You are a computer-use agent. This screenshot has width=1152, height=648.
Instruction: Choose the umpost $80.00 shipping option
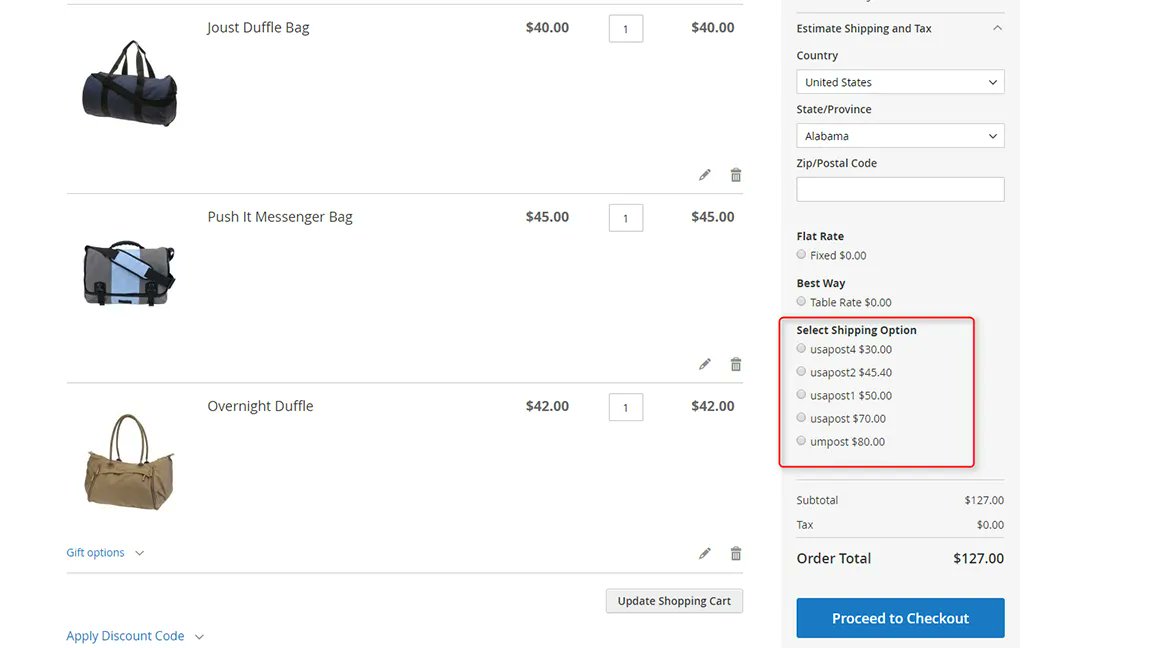click(801, 440)
